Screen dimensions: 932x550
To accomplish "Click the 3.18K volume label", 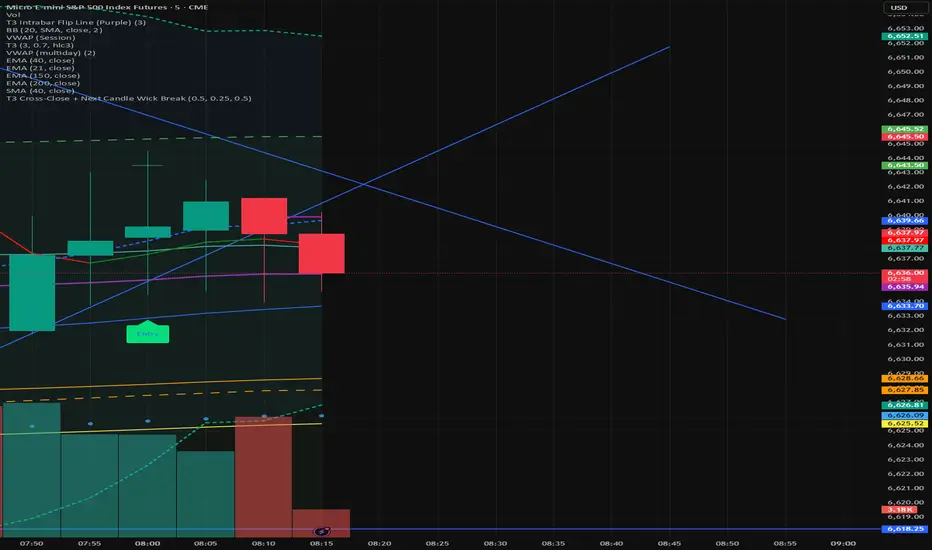I will 900,510.
